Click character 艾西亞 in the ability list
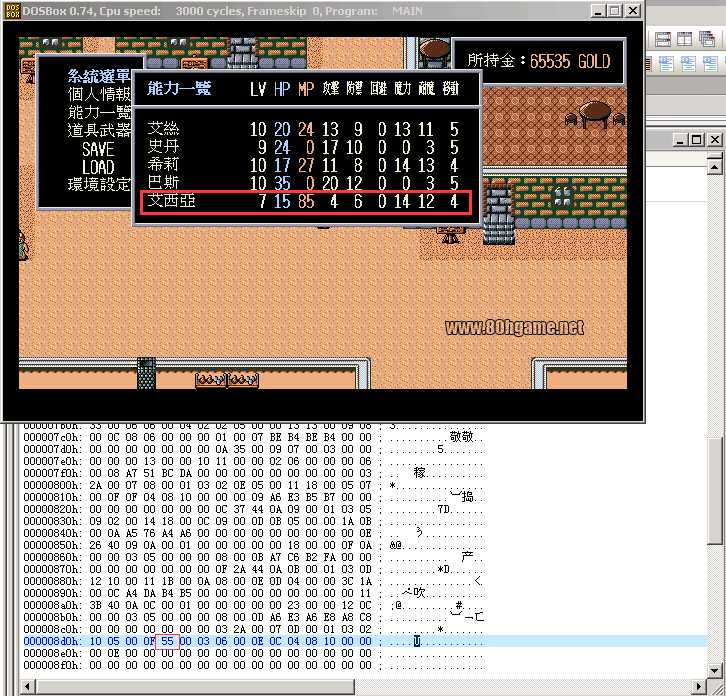Viewport: 726px width, 696px height. [171, 201]
